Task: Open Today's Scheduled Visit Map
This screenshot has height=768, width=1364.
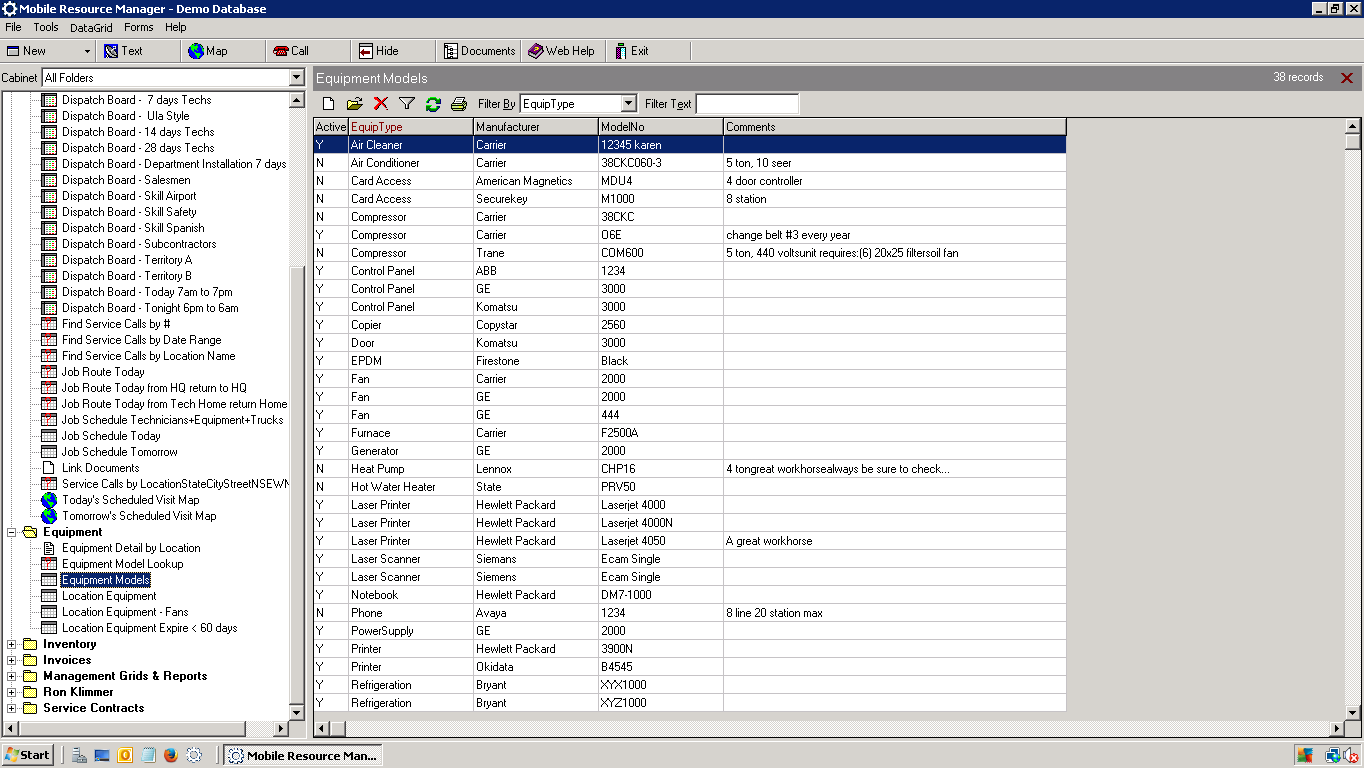Action: pyautogui.click(x=130, y=500)
